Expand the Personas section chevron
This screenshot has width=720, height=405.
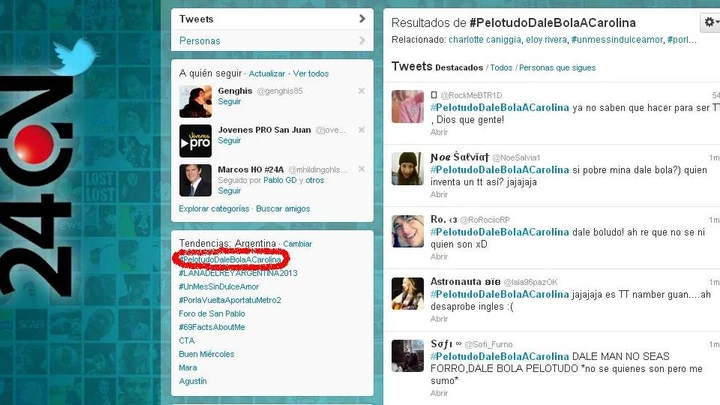point(362,40)
